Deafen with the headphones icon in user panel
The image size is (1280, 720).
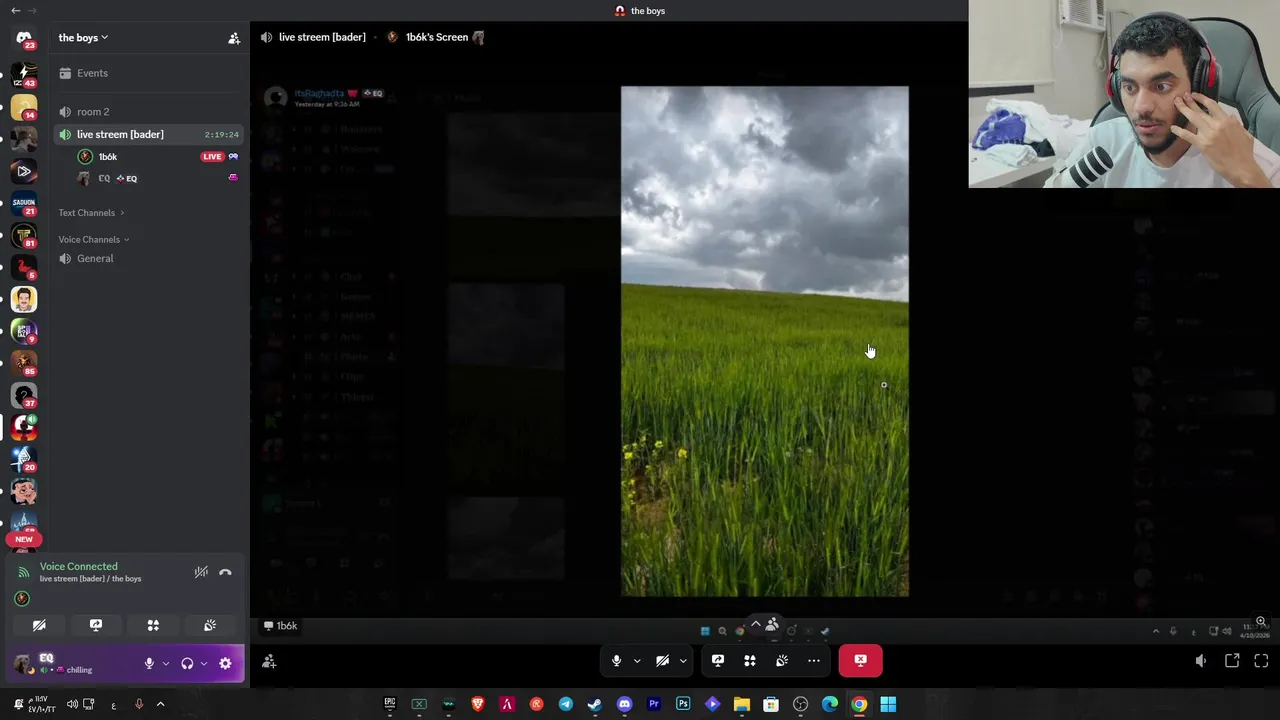tap(187, 664)
